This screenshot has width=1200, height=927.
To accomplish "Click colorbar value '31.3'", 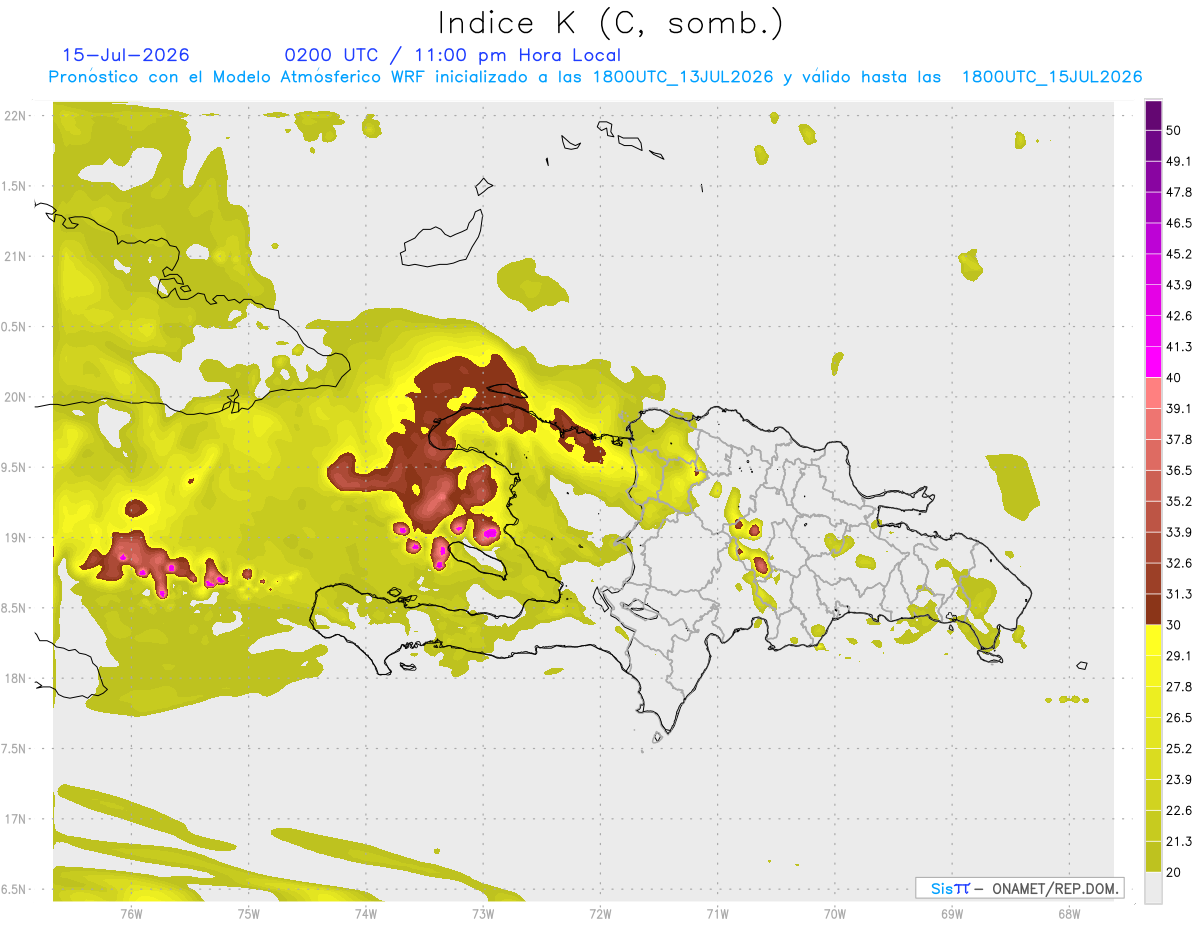I will tap(1179, 594).
